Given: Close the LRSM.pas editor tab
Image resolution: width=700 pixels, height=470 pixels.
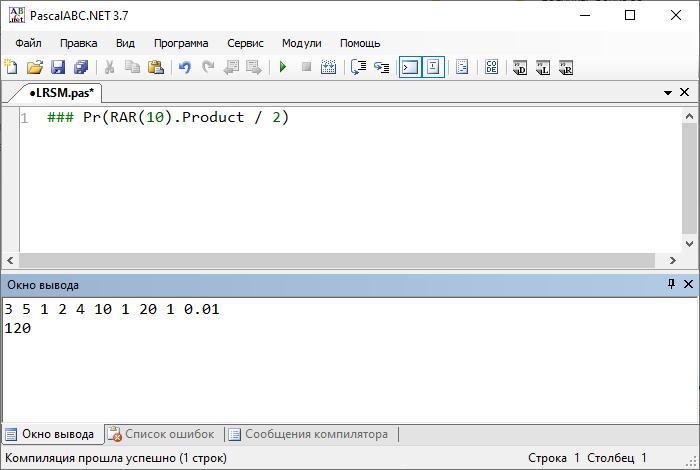Looking at the screenshot, I should tap(684, 92).
